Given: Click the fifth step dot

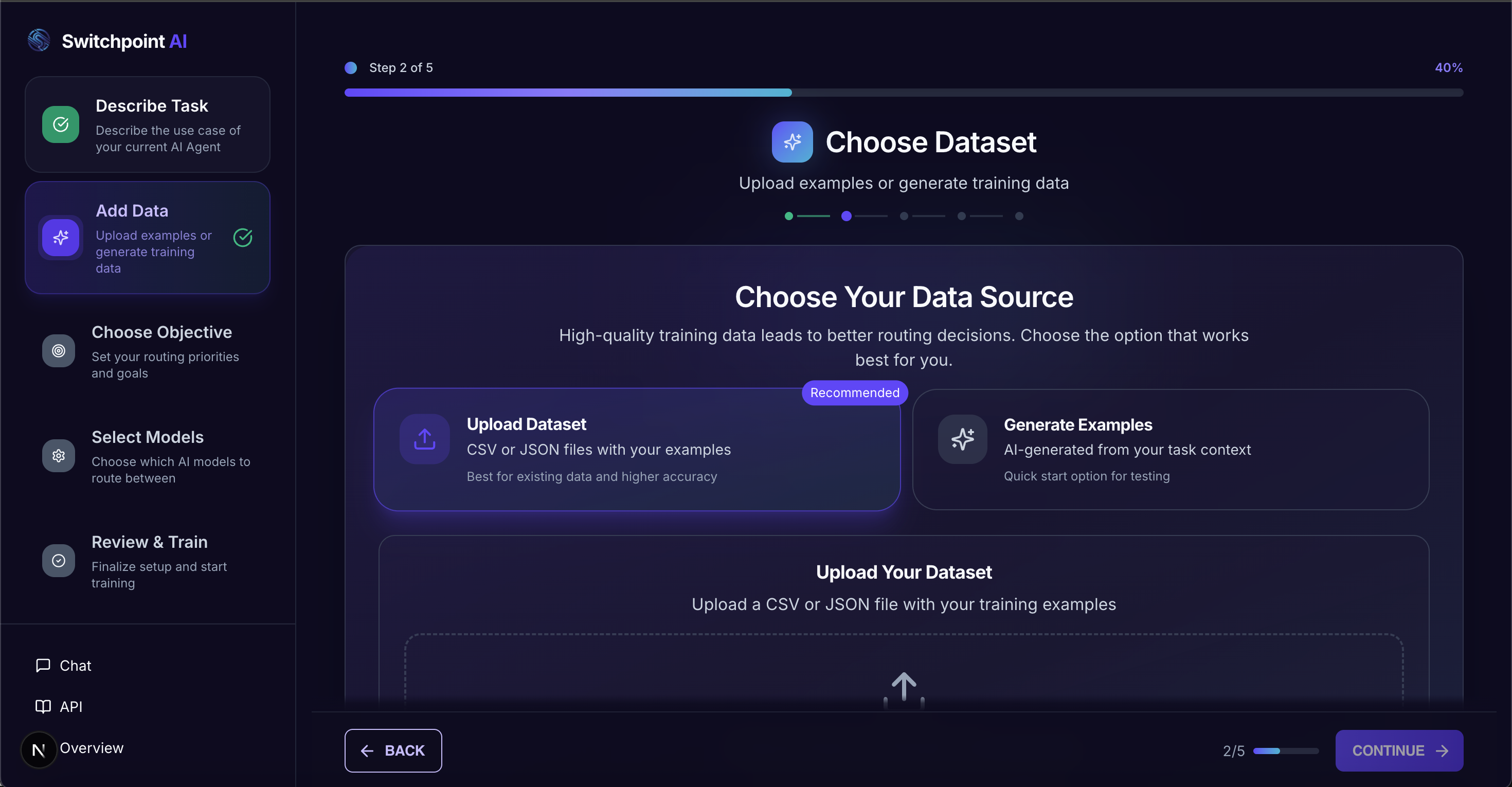Looking at the screenshot, I should [1019, 216].
